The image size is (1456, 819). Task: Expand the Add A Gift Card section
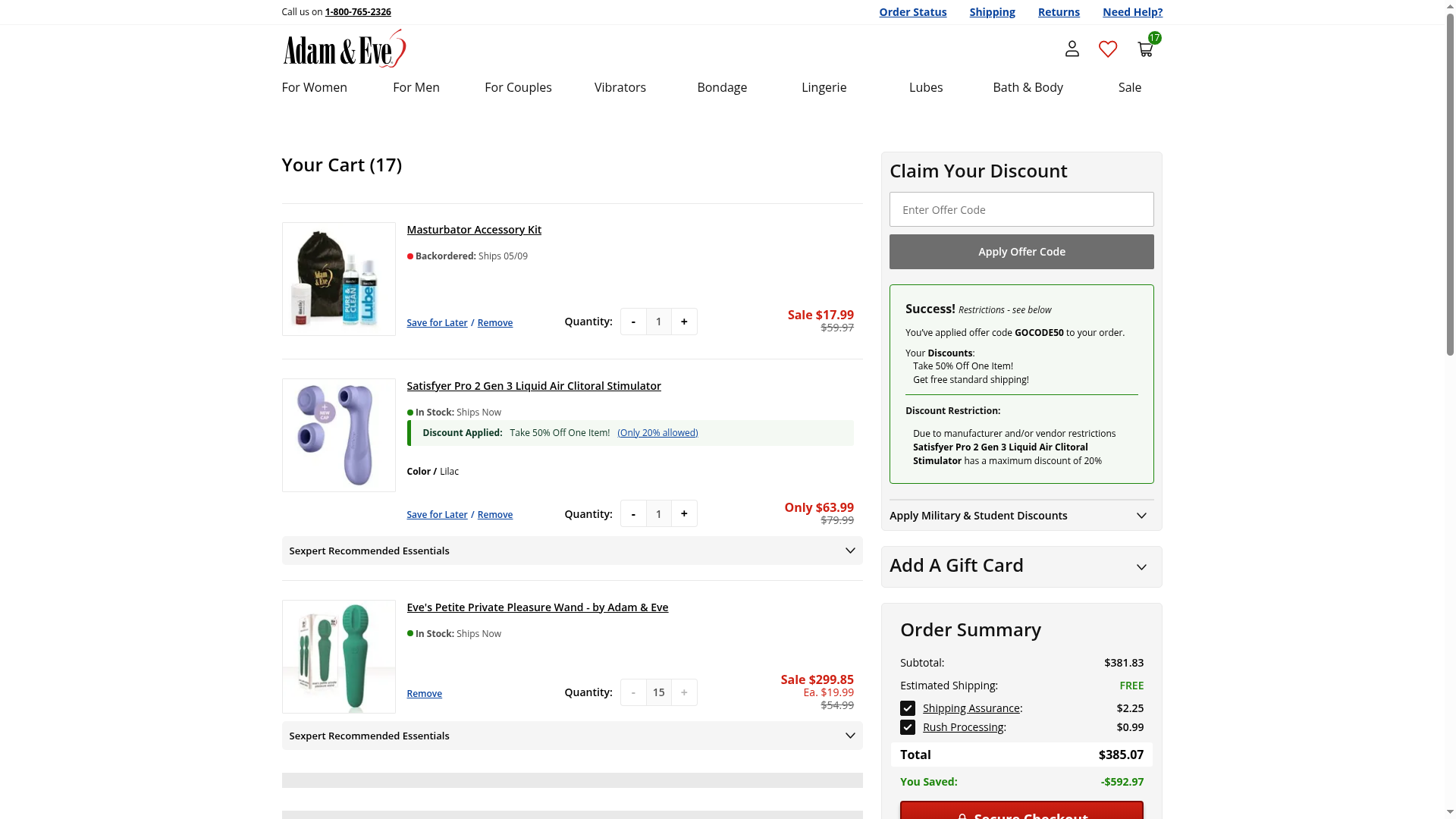[1021, 566]
